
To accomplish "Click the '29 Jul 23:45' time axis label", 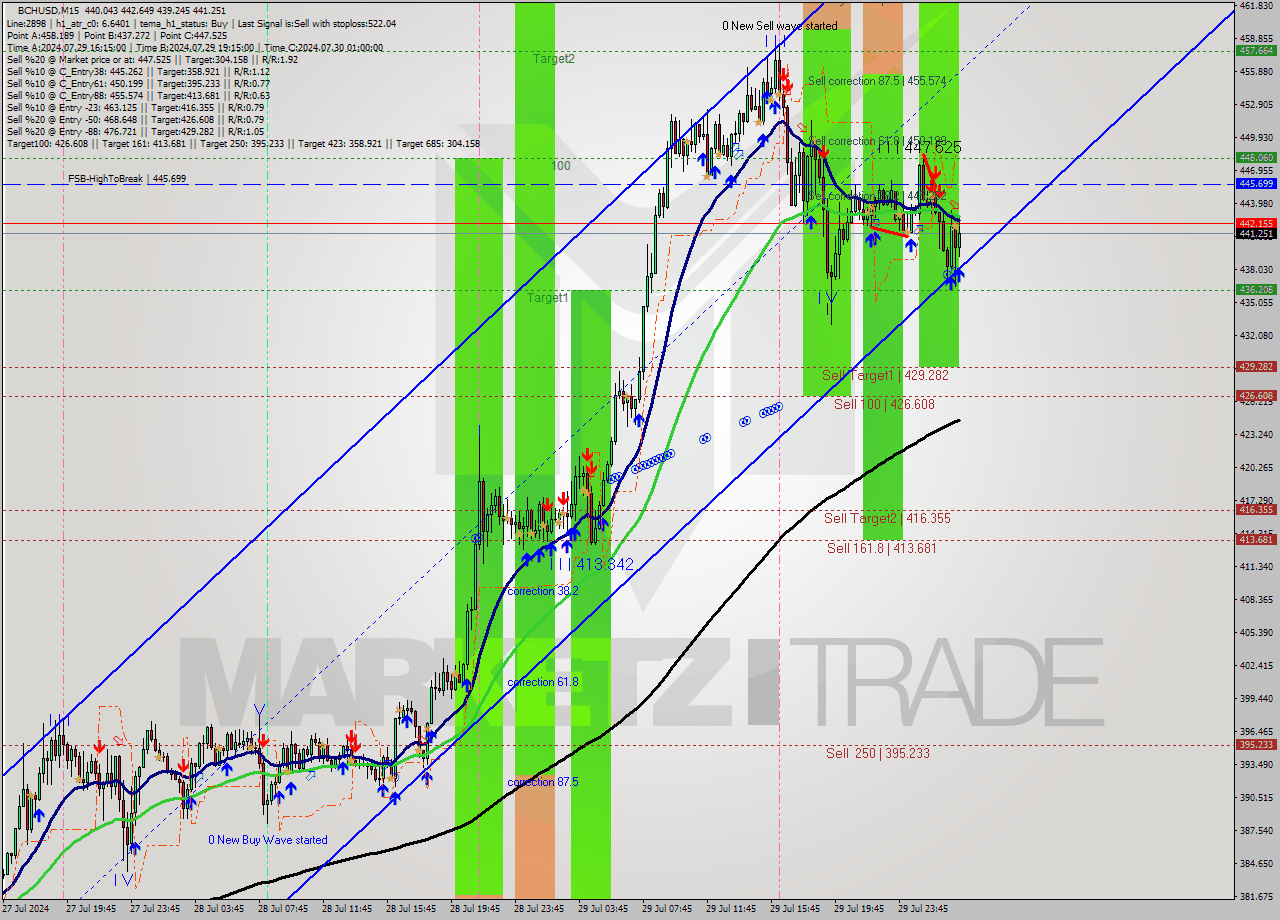I will (x=923, y=910).
